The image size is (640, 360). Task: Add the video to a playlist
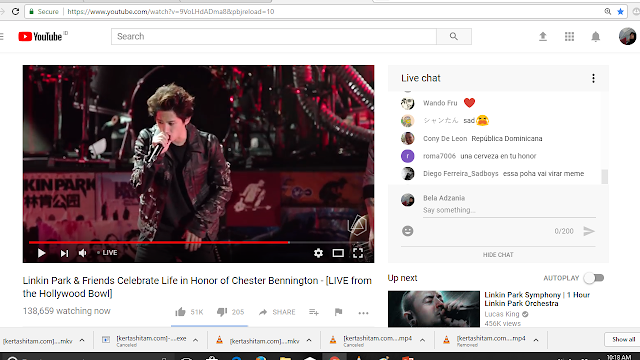tap(313, 312)
